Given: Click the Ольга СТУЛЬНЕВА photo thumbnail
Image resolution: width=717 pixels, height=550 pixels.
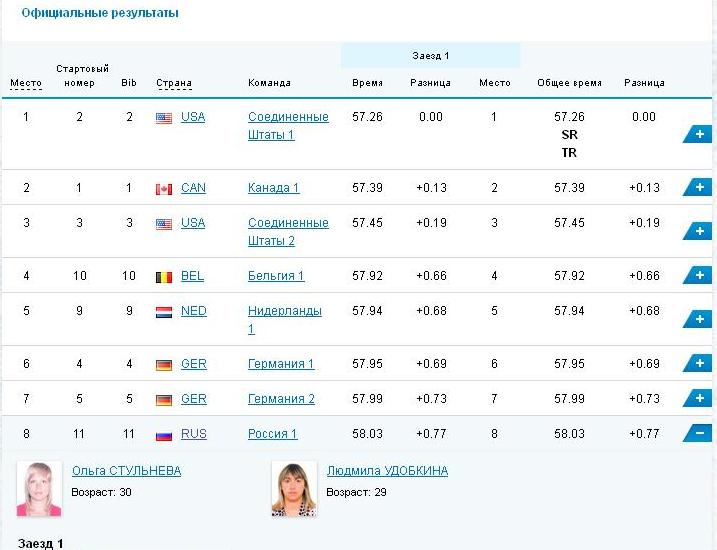Looking at the screenshot, I should (x=39, y=489).
